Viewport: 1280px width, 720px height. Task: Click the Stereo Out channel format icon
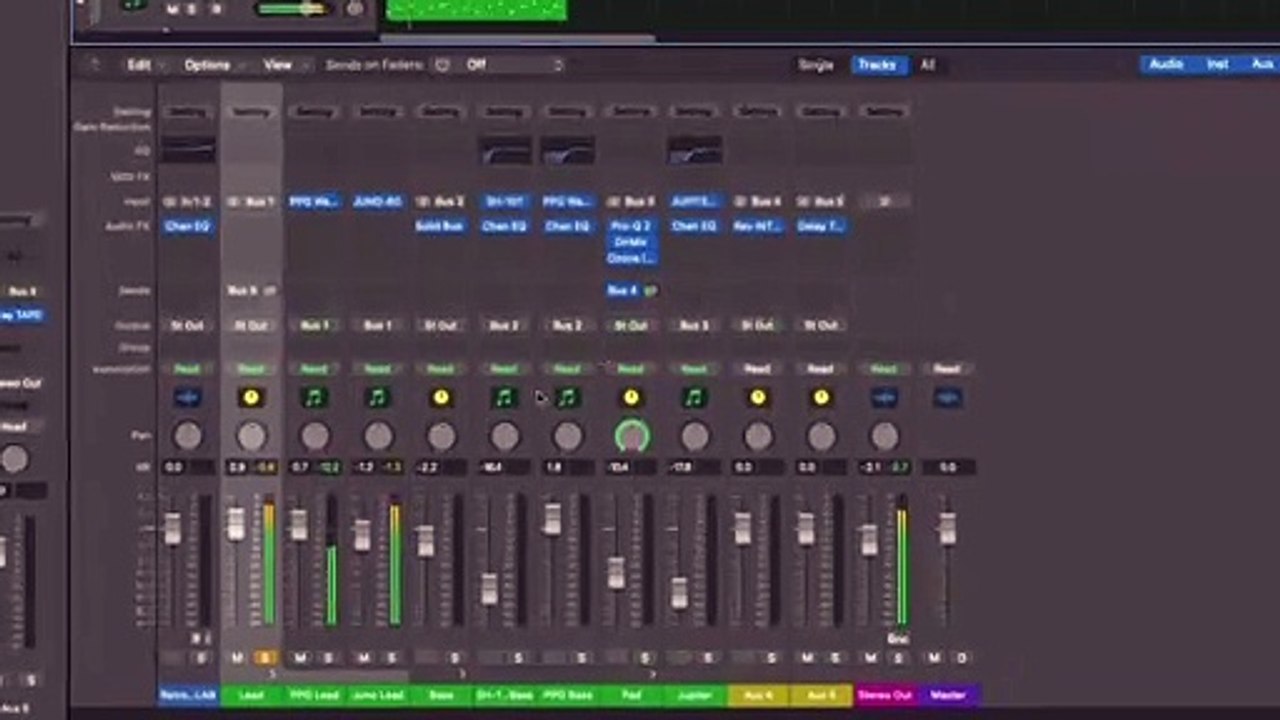click(884, 202)
